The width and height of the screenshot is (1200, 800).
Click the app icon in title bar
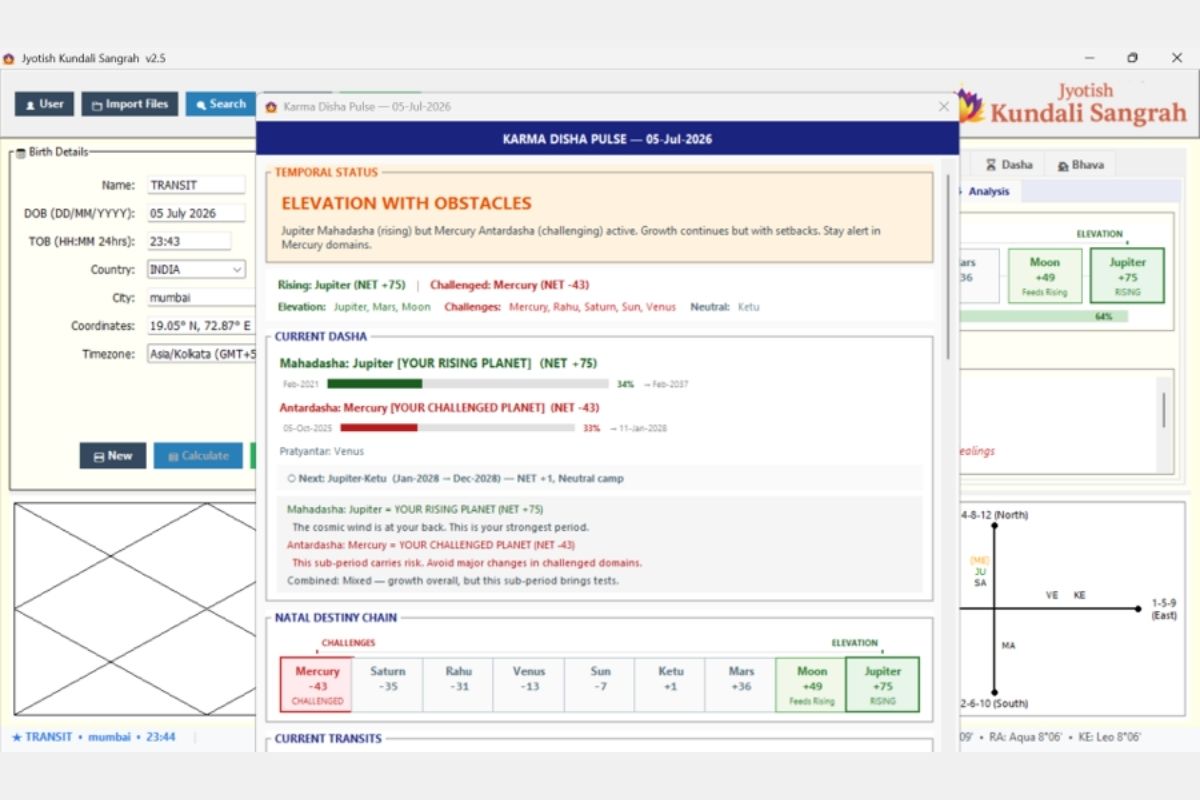[x=9, y=58]
